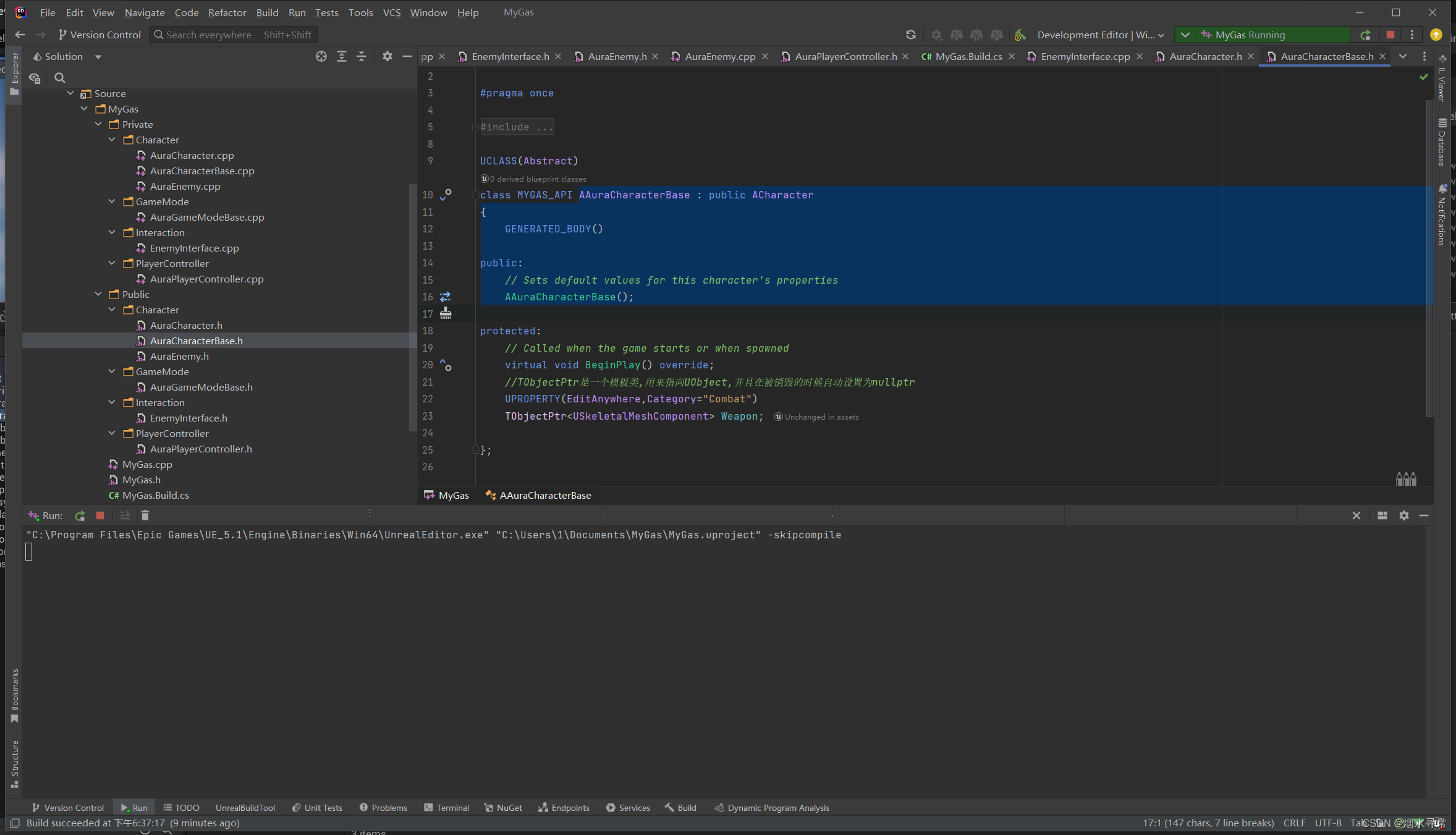Rerun the MyGas run configuration
The height and width of the screenshot is (835, 1456).
1366,35
